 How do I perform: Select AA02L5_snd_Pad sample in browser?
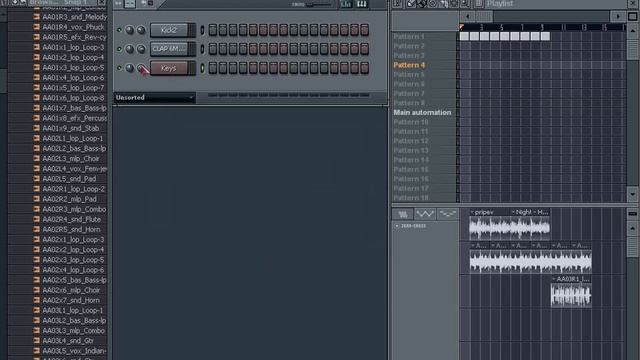tap(69, 179)
